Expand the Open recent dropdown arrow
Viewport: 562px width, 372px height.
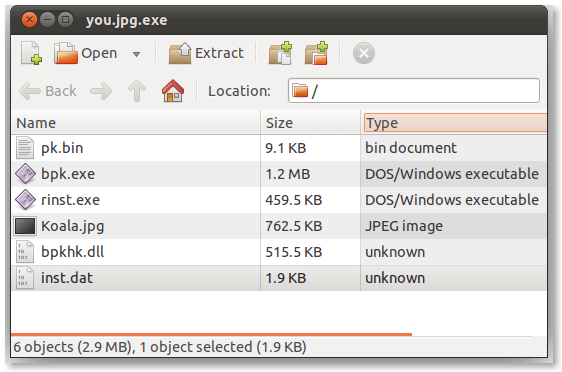[136, 54]
